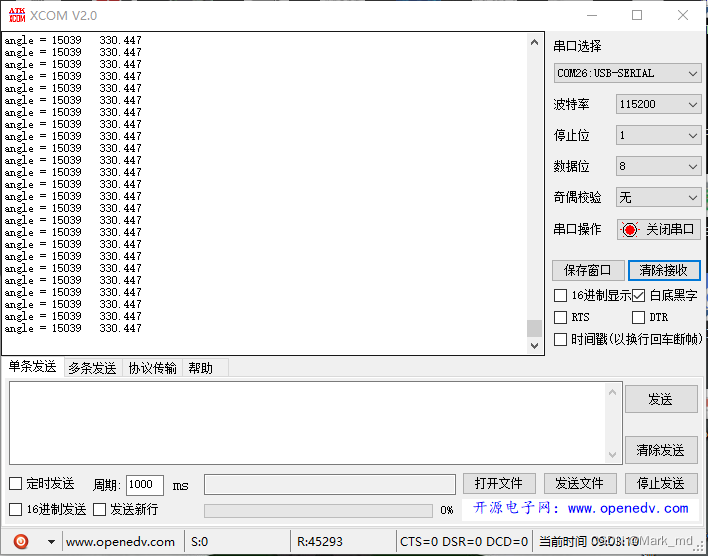Click the receive window scroll down arrow
Screen dimensions: 708x556
pyautogui.click(x=535, y=346)
